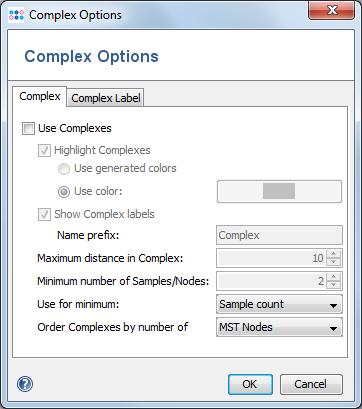Decrease Minimum number of Samples/Nodes value
Viewport: 362px width, 409px height.
tap(333, 285)
